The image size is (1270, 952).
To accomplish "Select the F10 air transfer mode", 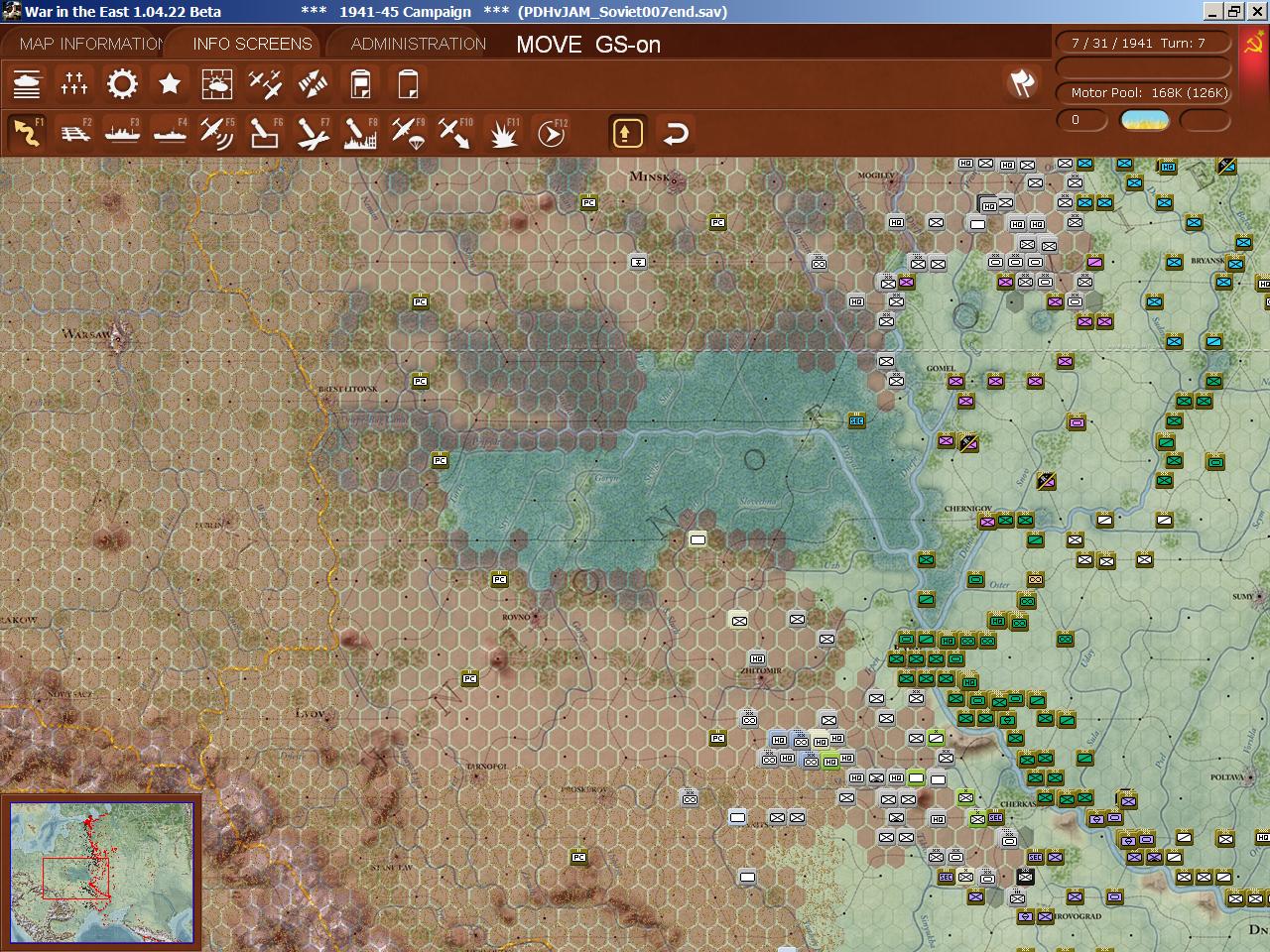I will (x=455, y=133).
